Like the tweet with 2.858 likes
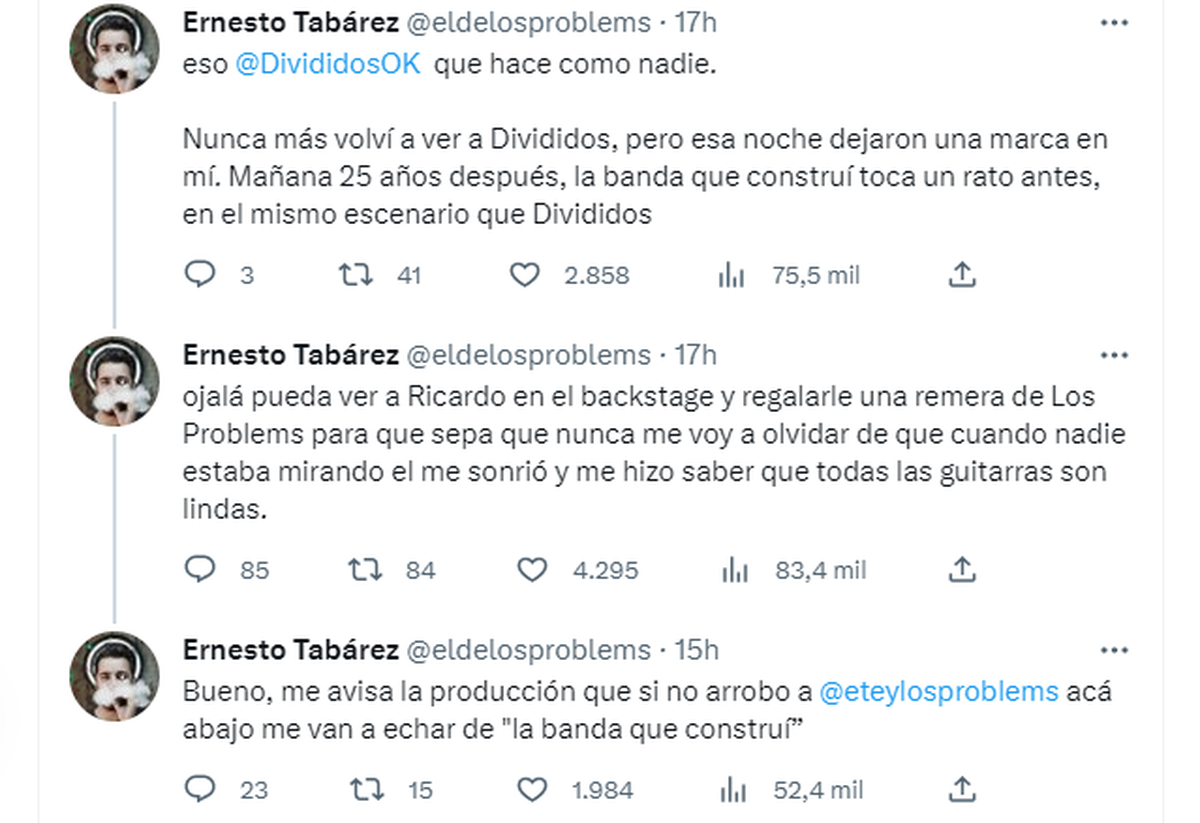Viewport: 1200px width, 823px height. click(x=524, y=274)
